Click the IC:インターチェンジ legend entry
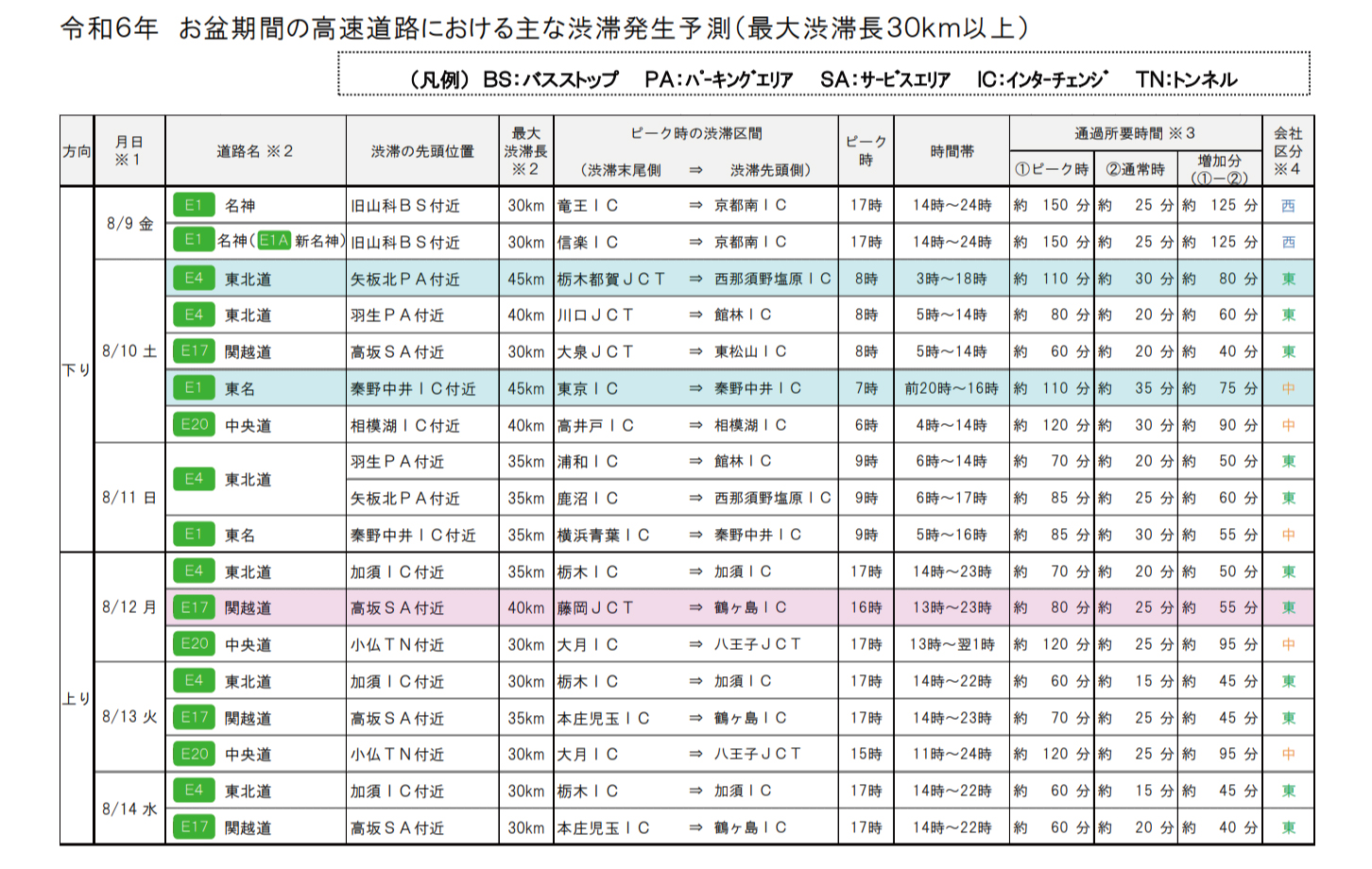This screenshot has height=869, width=1372. coord(1042,79)
